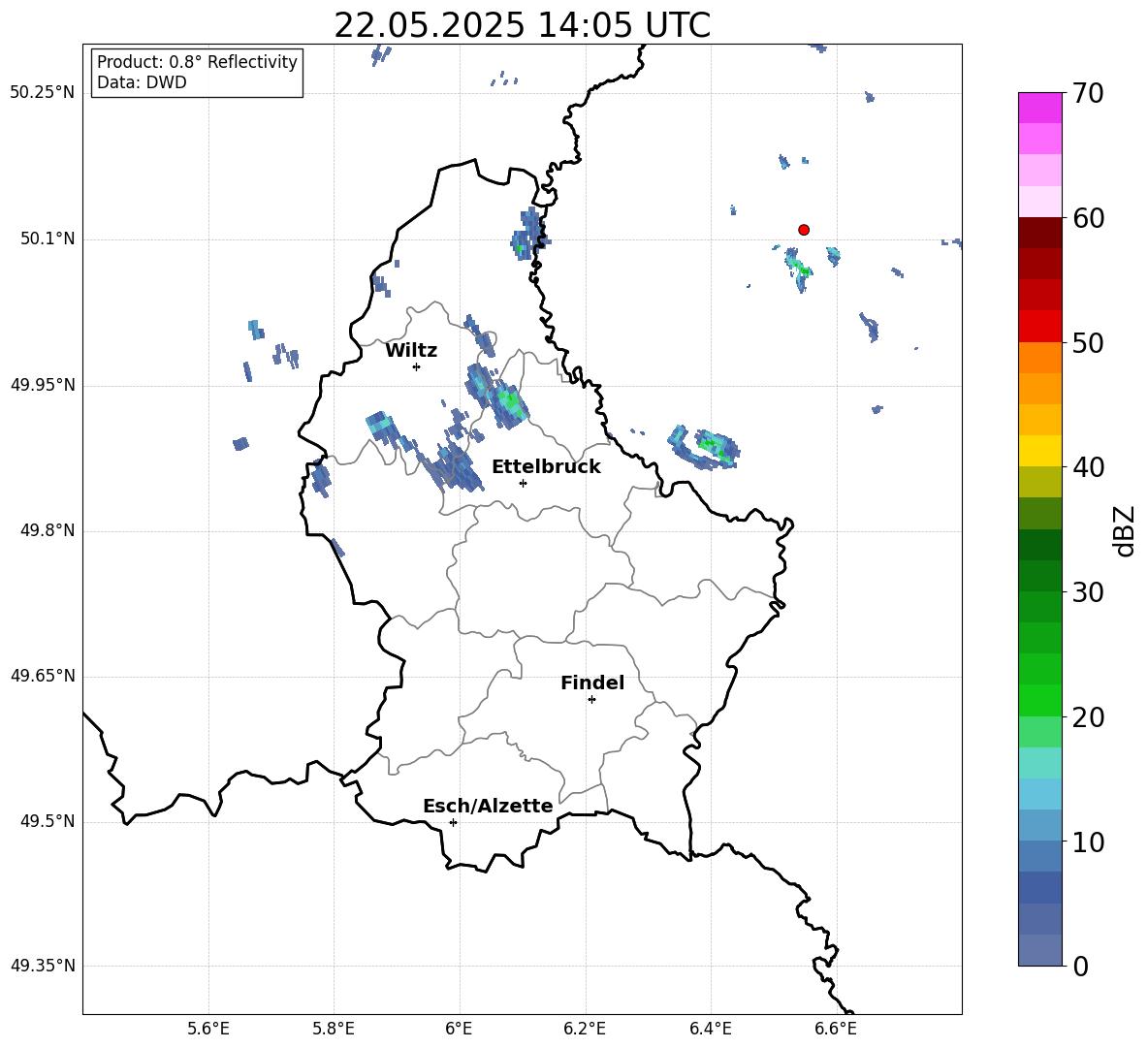The image size is (1148, 1048).
Task: Click the Esch/Alzette station cross marker
Action: pos(453,822)
